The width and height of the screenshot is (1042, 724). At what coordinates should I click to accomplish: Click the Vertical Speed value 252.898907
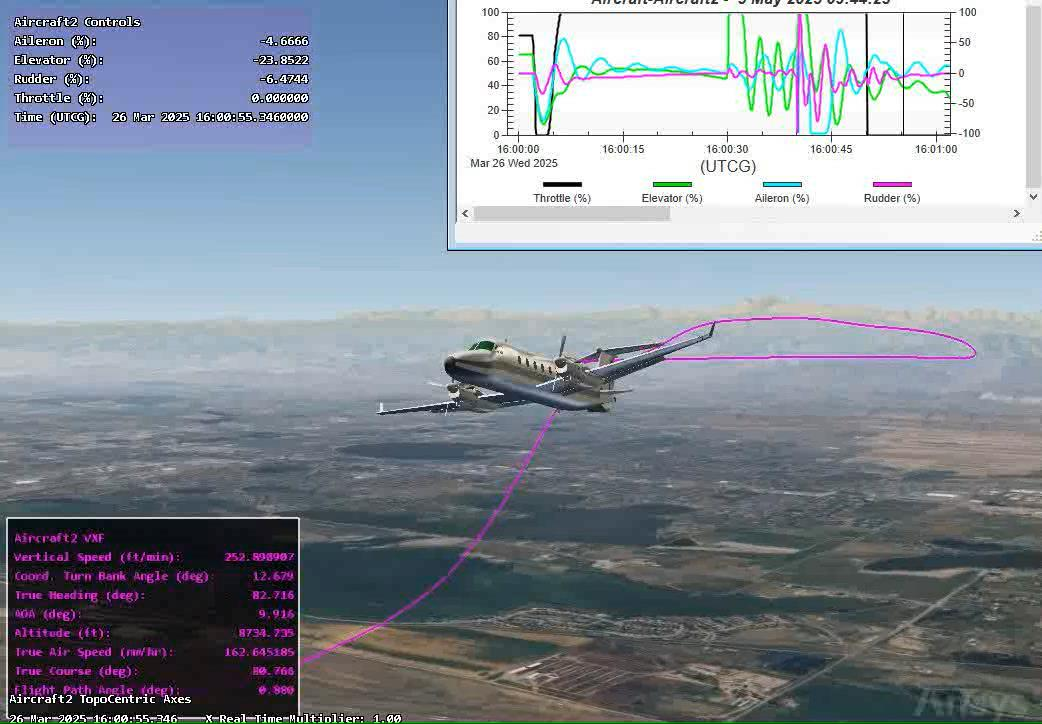click(x=259, y=557)
